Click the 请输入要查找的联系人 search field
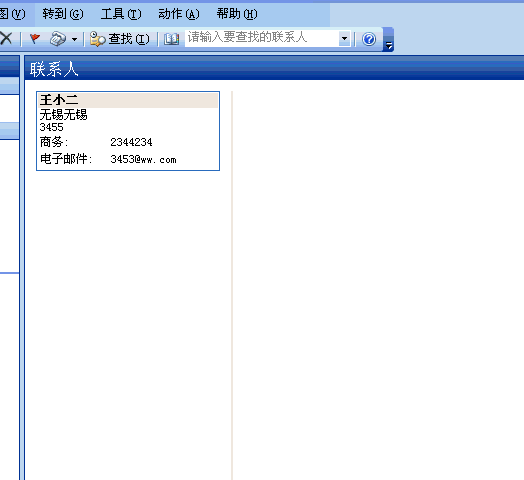 point(262,38)
